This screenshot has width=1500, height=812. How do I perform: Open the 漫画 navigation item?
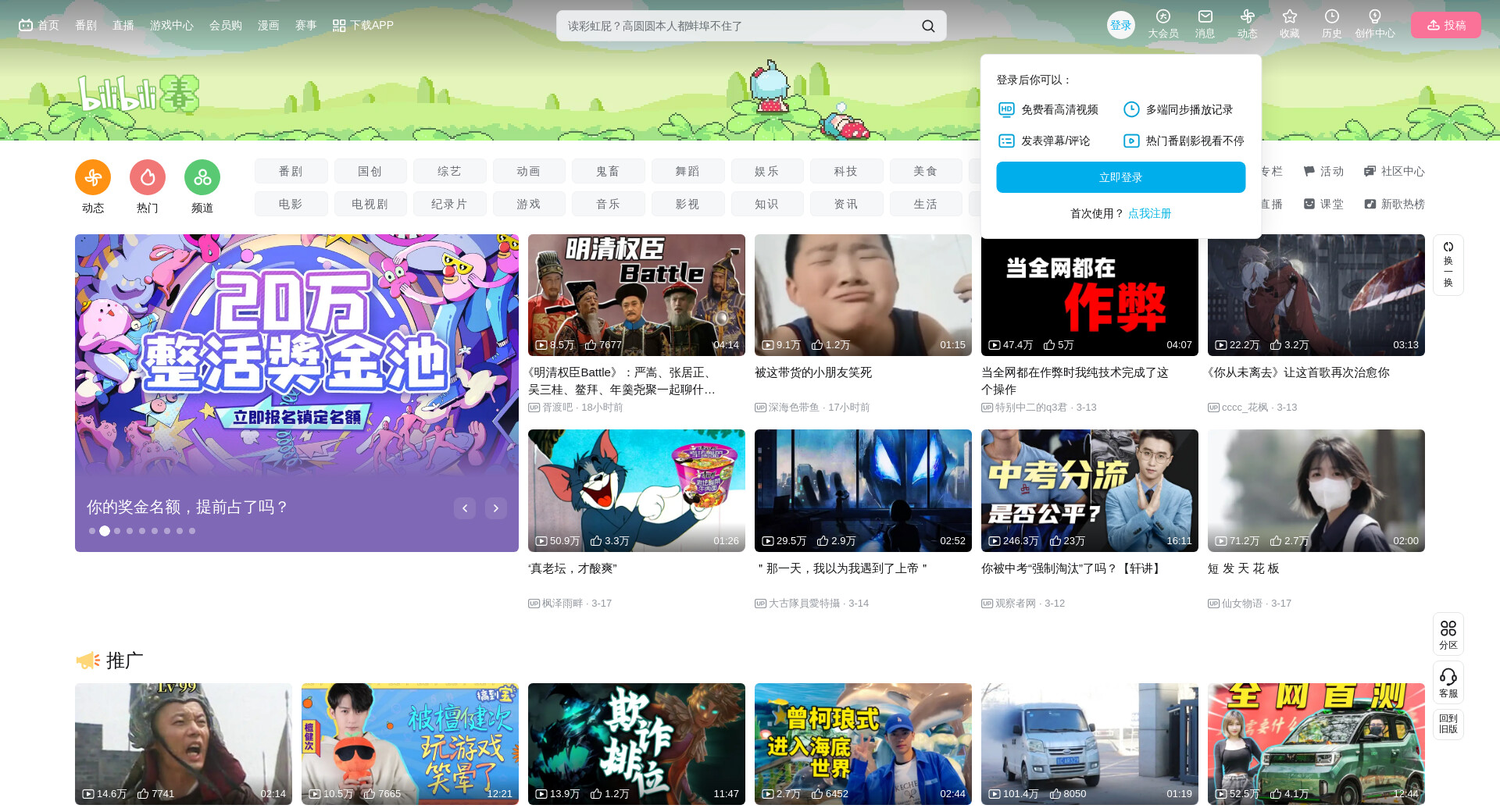(x=269, y=26)
